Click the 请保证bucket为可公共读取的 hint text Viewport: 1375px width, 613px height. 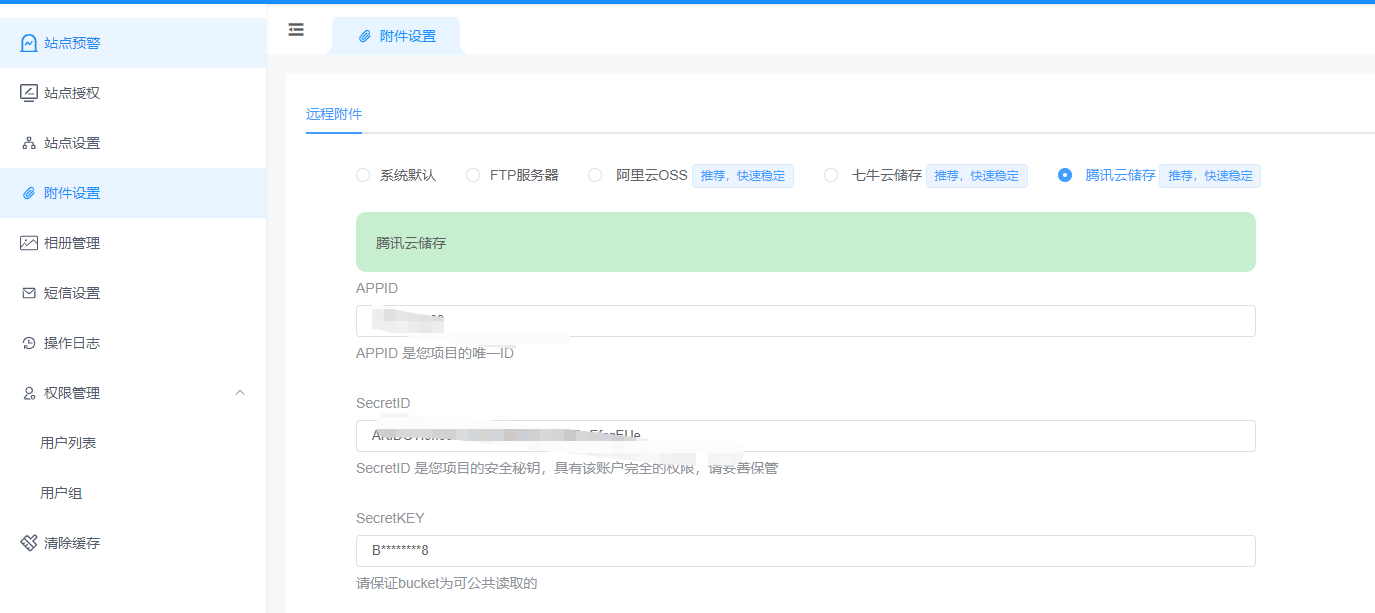(447, 583)
